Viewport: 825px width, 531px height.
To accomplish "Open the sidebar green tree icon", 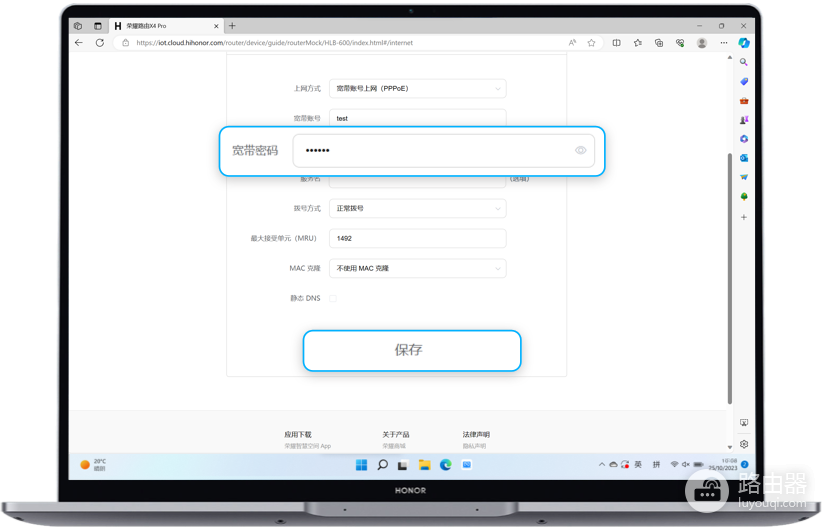I will pyautogui.click(x=743, y=196).
